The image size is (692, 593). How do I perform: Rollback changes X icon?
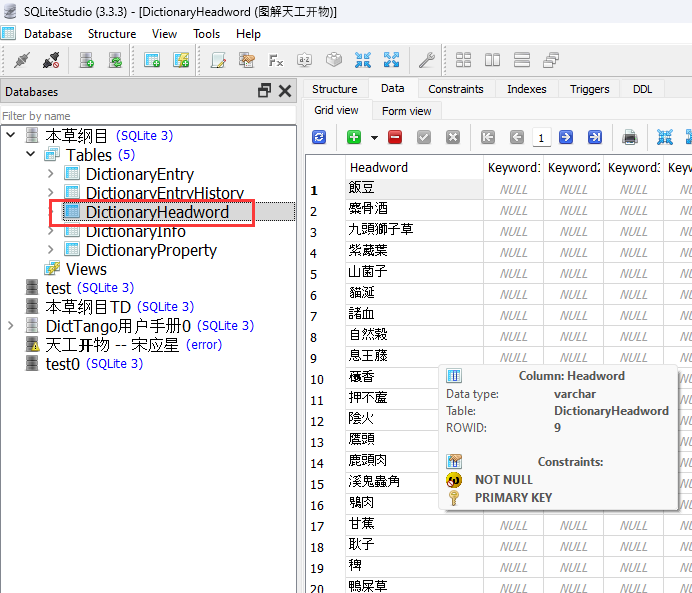point(453,137)
